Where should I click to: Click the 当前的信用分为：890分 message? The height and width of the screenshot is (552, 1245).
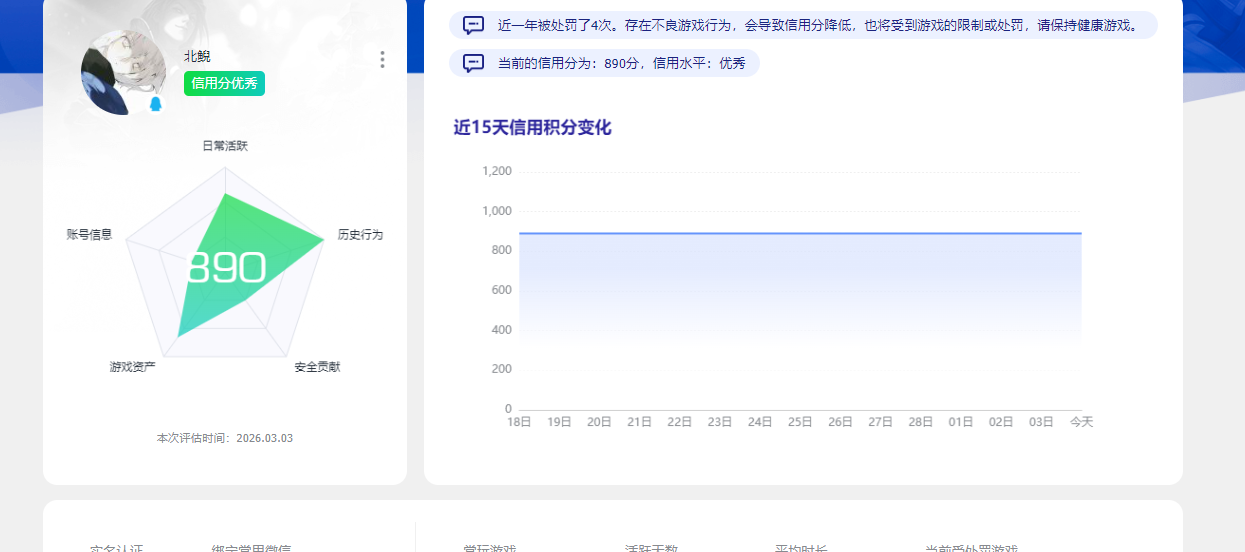[621, 63]
